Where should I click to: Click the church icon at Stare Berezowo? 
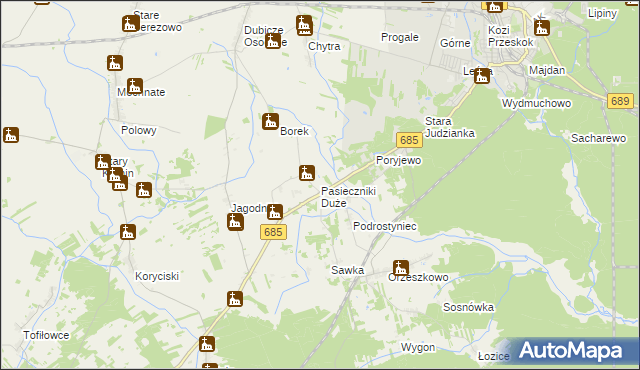pyautogui.click(x=131, y=24)
